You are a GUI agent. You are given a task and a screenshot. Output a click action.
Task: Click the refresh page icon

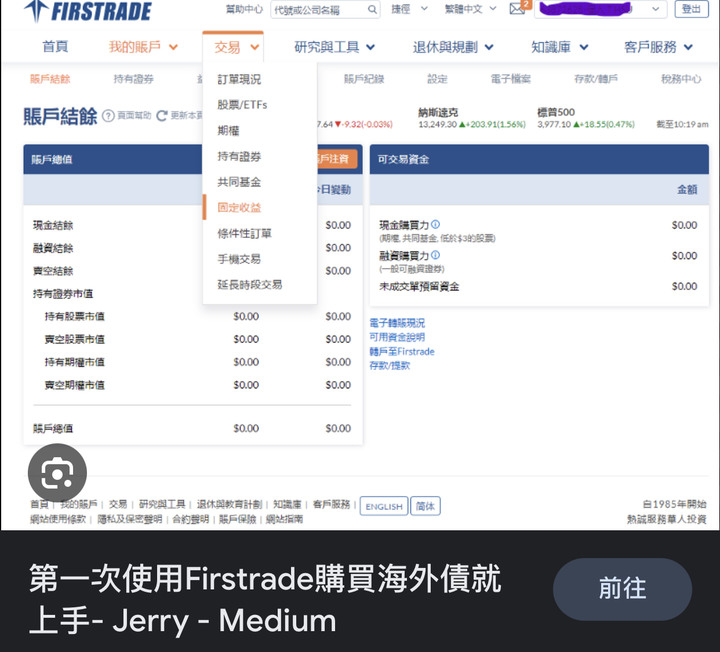(x=162, y=116)
